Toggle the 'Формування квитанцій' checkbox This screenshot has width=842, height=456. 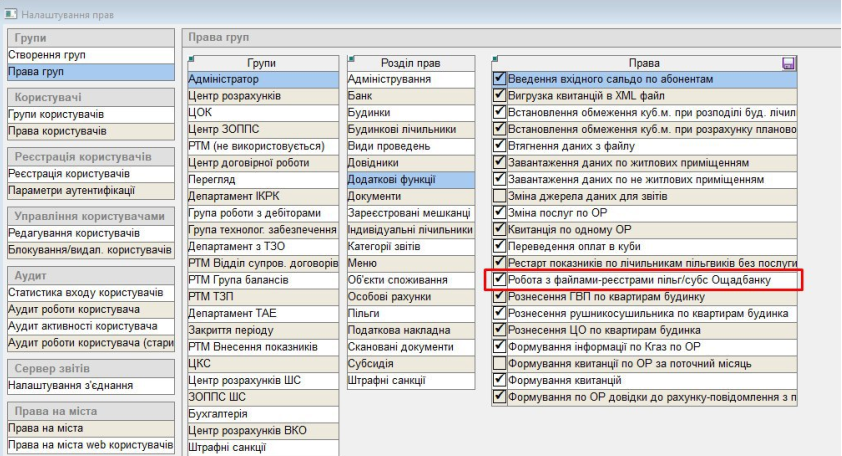point(500,381)
